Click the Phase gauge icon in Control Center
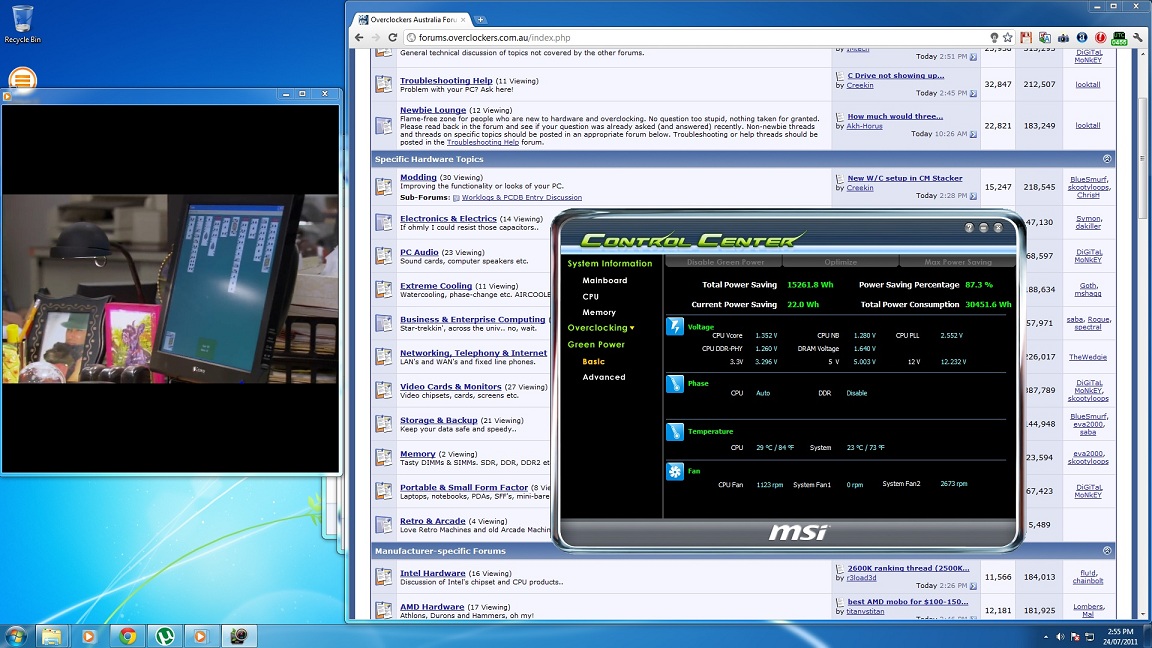 [x=674, y=383]
